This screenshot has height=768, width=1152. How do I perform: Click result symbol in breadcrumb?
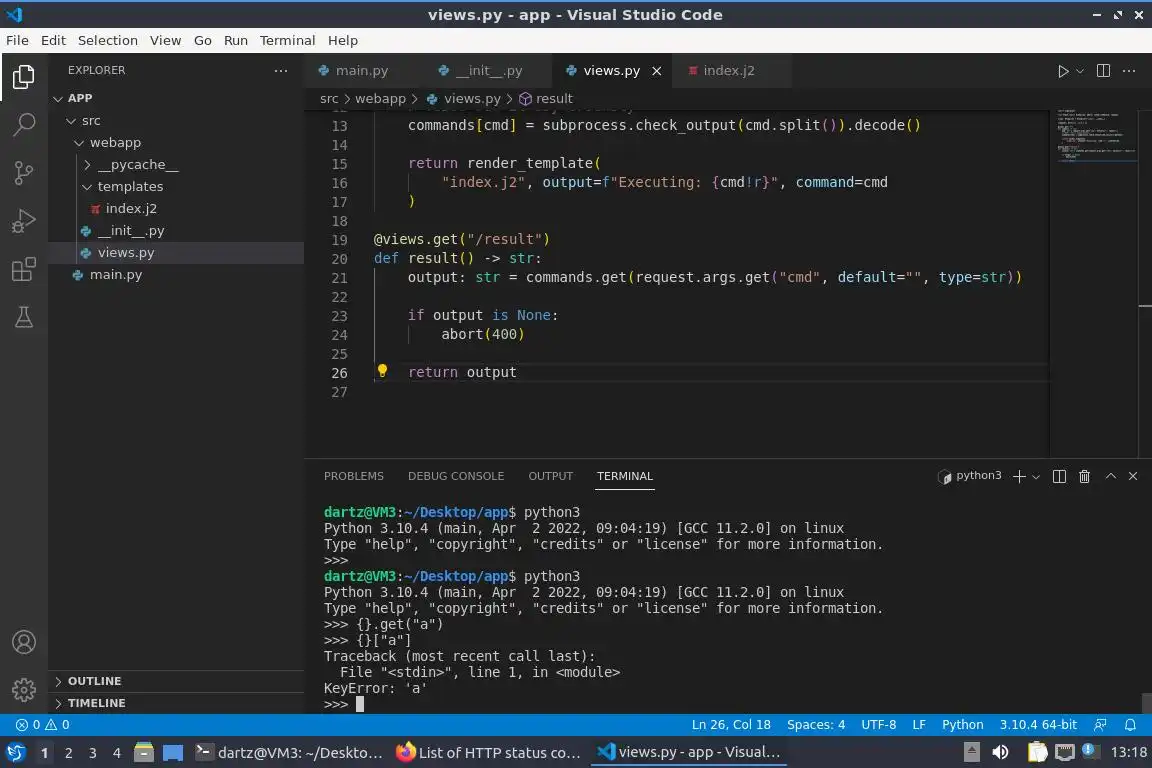(x=546, y=98)
